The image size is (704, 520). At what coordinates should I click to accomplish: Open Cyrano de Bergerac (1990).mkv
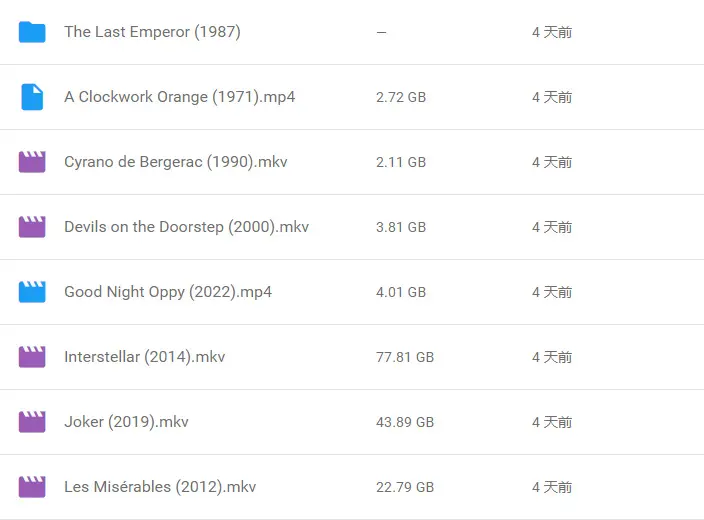176,162
